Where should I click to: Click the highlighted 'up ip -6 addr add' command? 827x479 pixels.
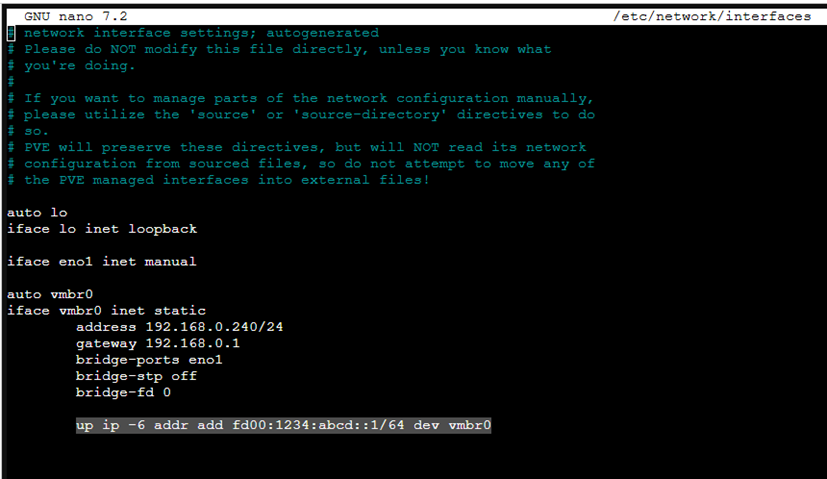point(148,425)
